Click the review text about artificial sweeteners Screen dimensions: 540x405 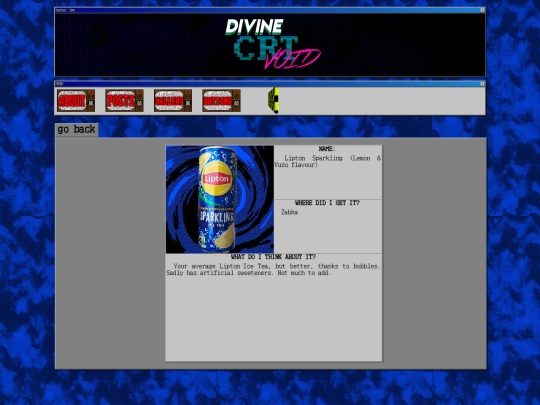click(273, 269)
